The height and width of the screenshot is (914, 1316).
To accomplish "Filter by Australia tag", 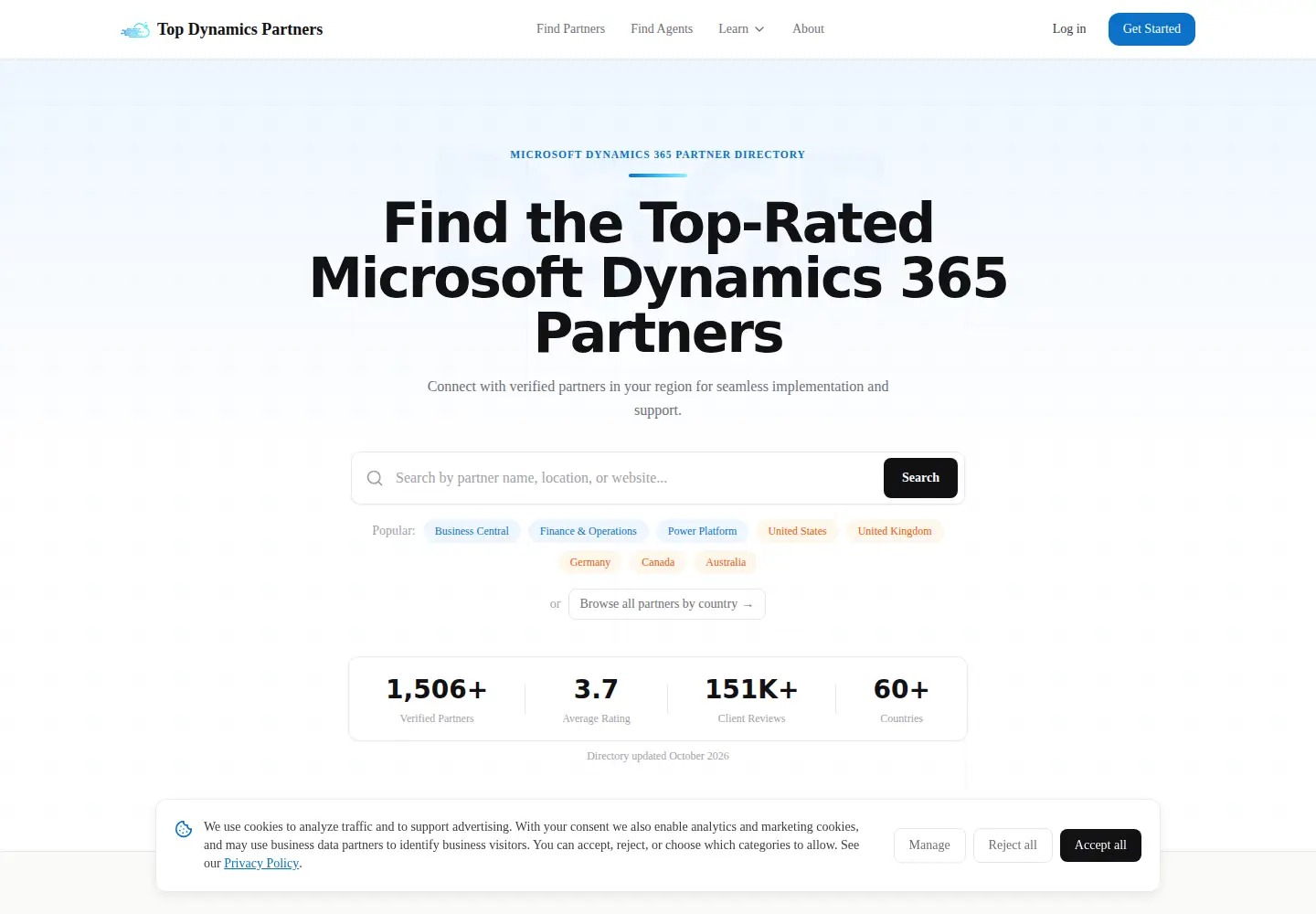I will pos(726,562).
